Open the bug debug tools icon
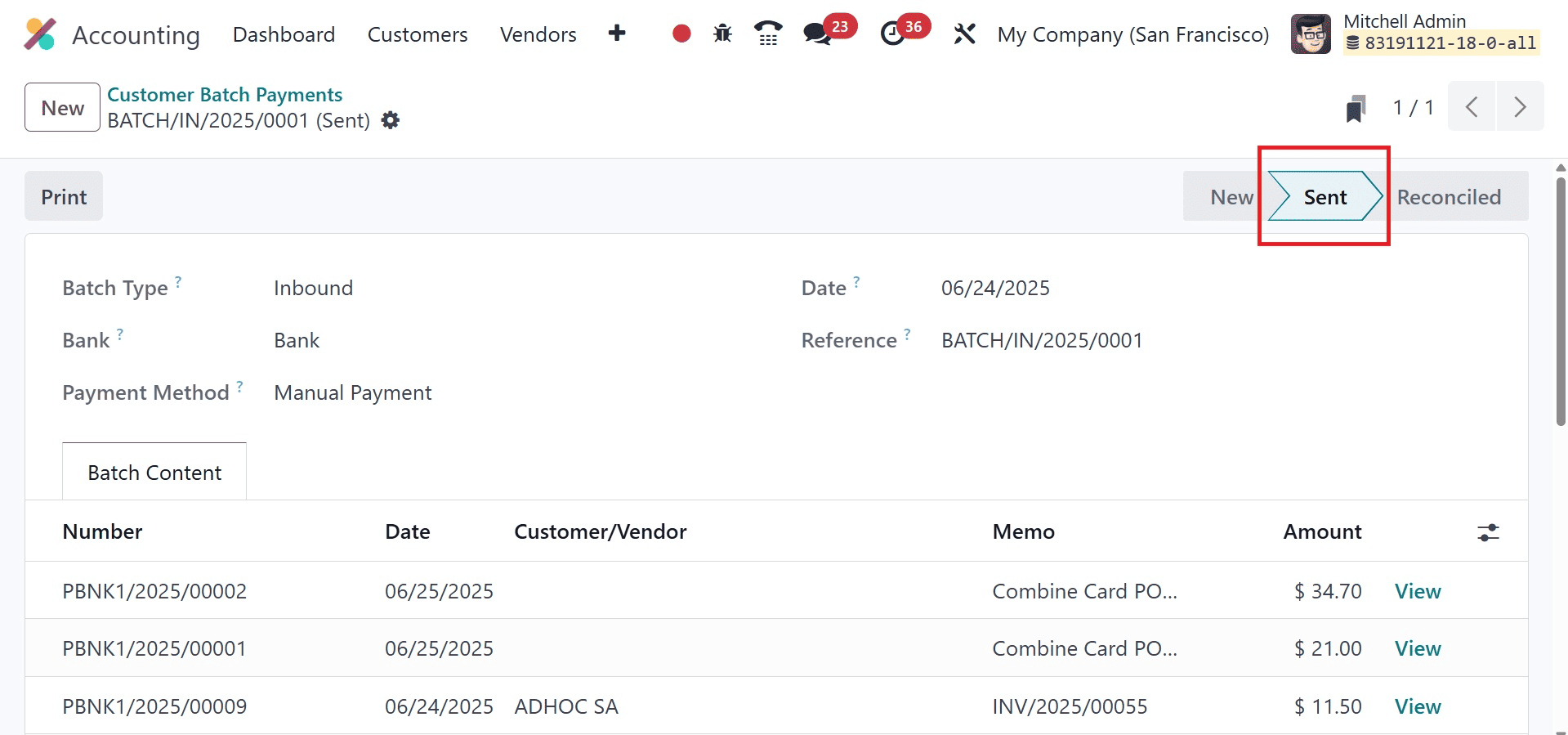Screen dimensions: 1568x735 tap(722, 34)
